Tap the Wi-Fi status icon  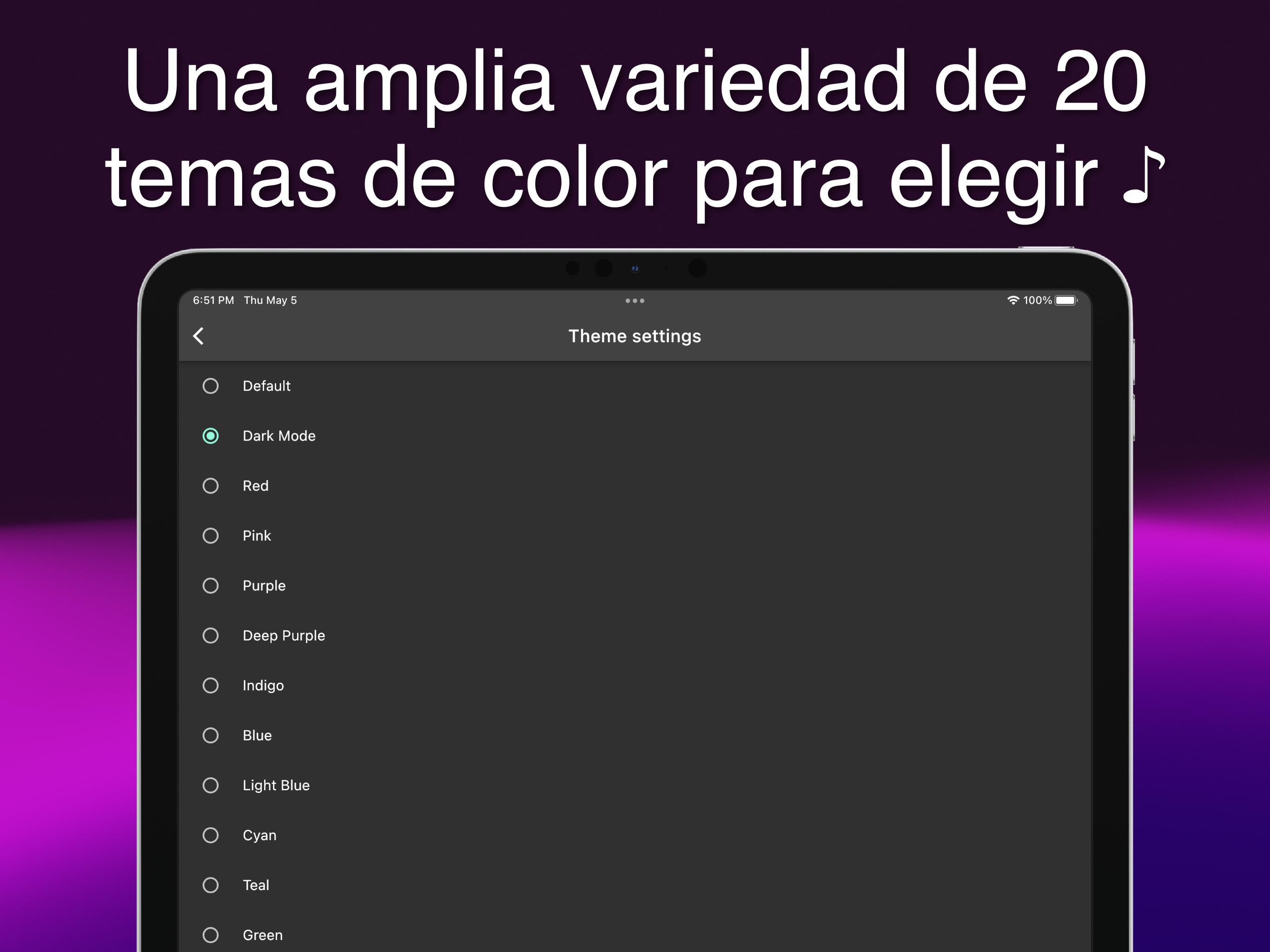pos(1013,300)
